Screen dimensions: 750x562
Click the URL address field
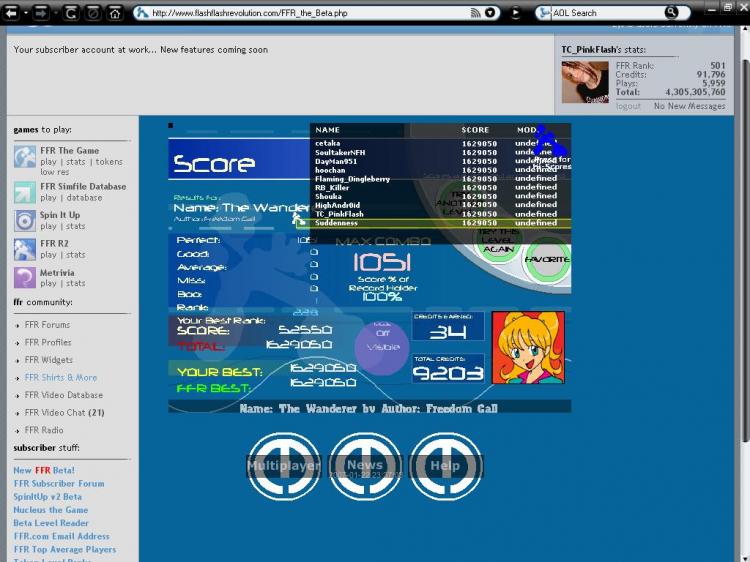309,13
